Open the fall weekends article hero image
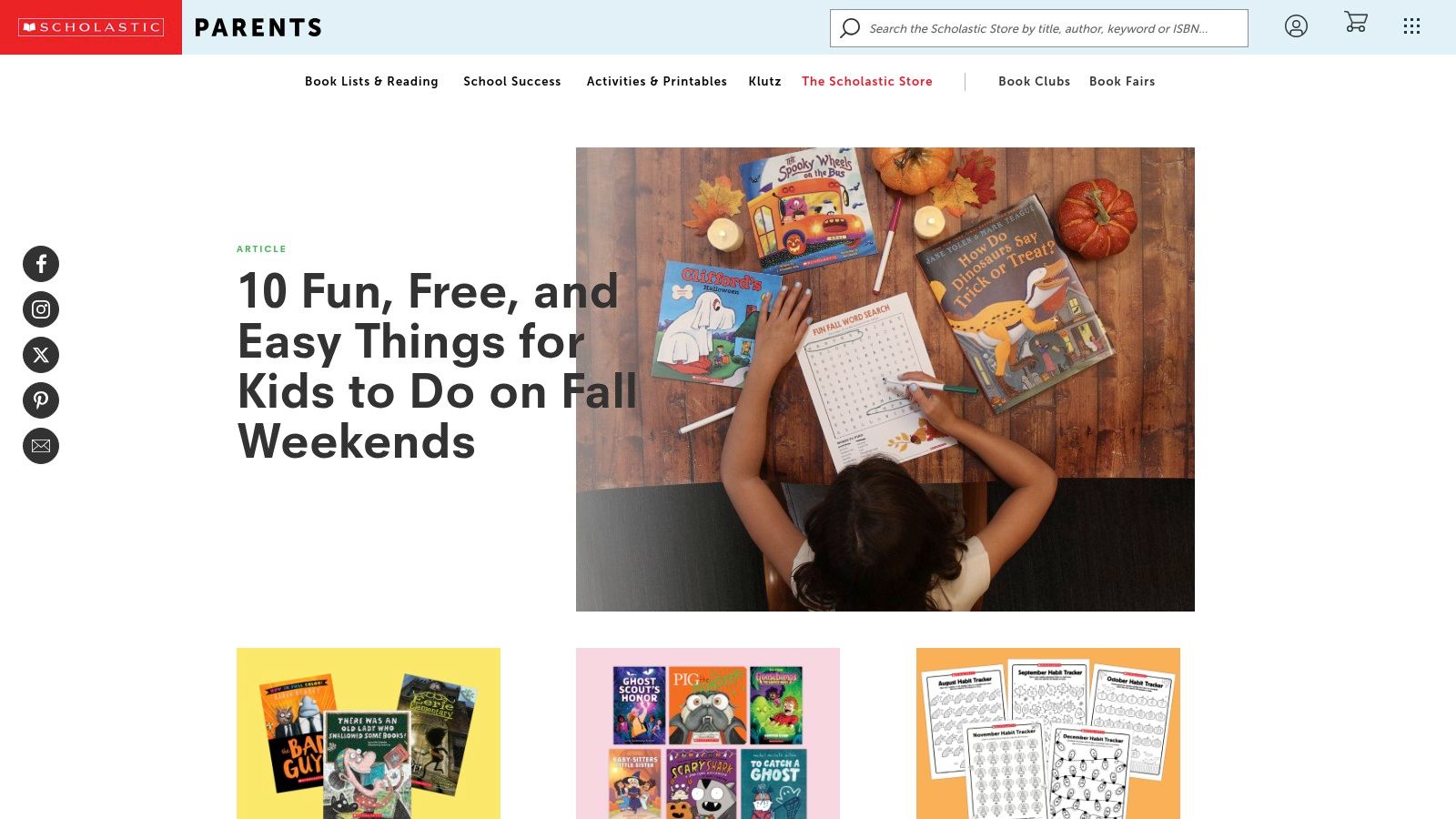 coord(885,379)
